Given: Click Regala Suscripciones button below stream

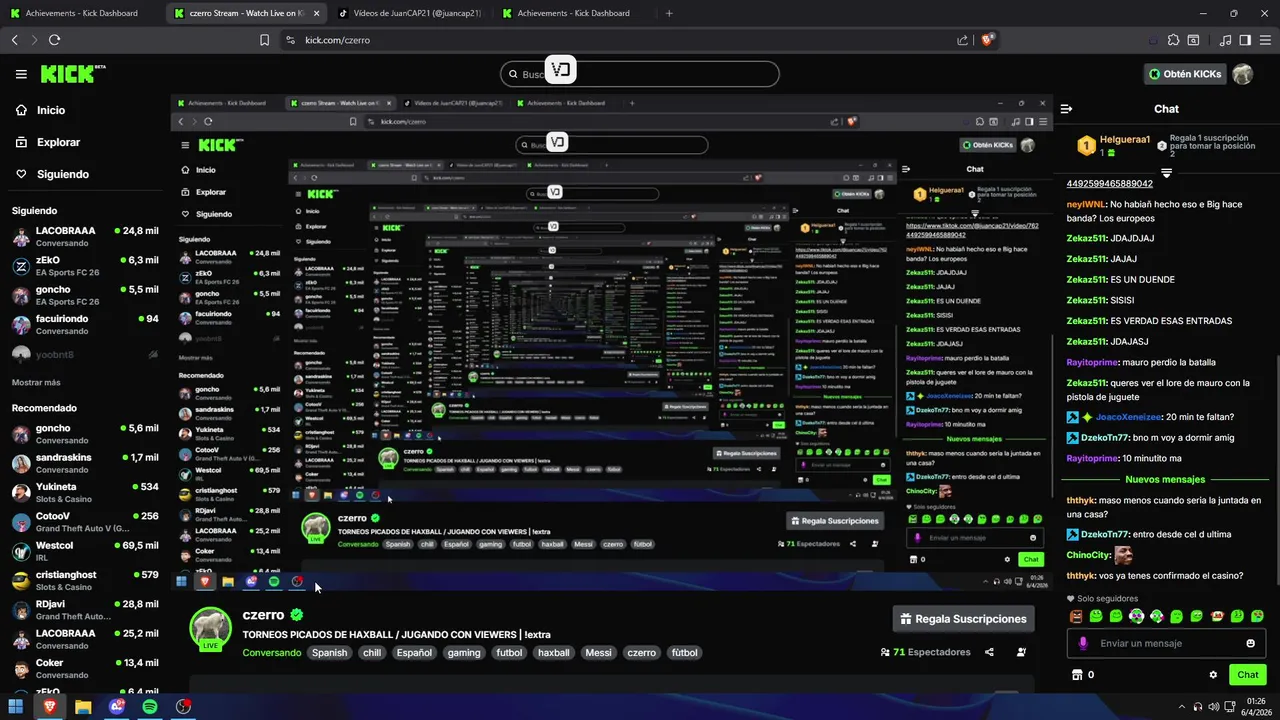Looking at the screenshot, I should click(x=963, y=619).
